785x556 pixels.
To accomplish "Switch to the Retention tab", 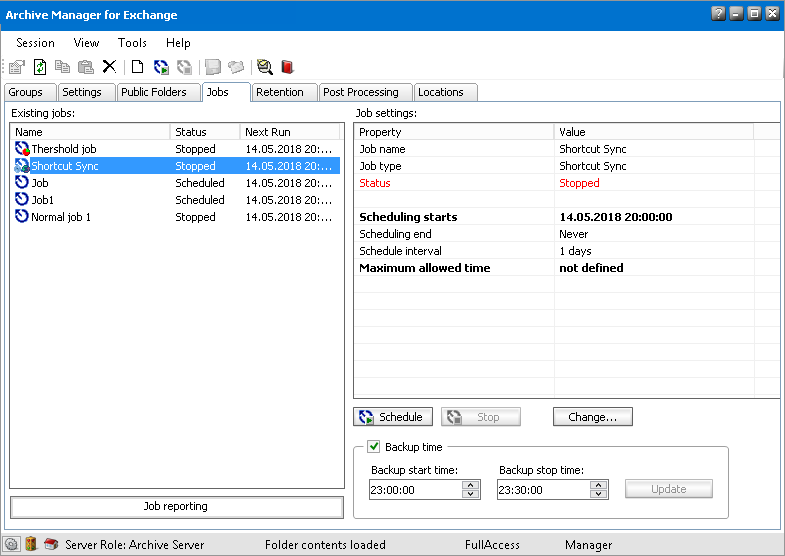I will [279, 92].
